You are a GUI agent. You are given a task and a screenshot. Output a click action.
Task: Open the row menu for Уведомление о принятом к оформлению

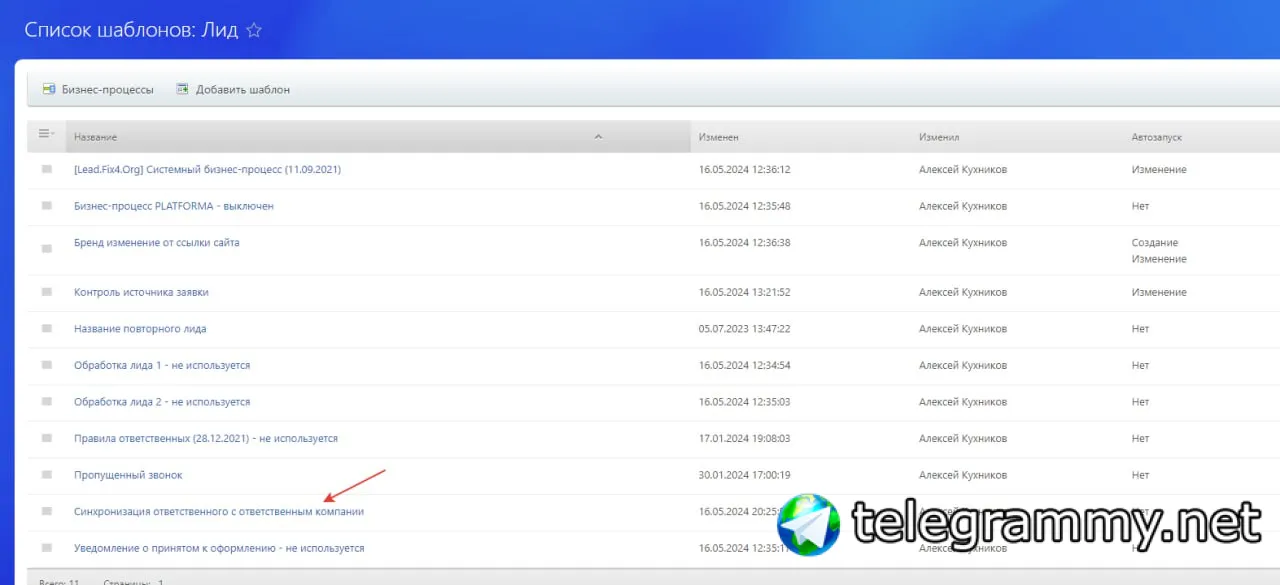(46, 548)
